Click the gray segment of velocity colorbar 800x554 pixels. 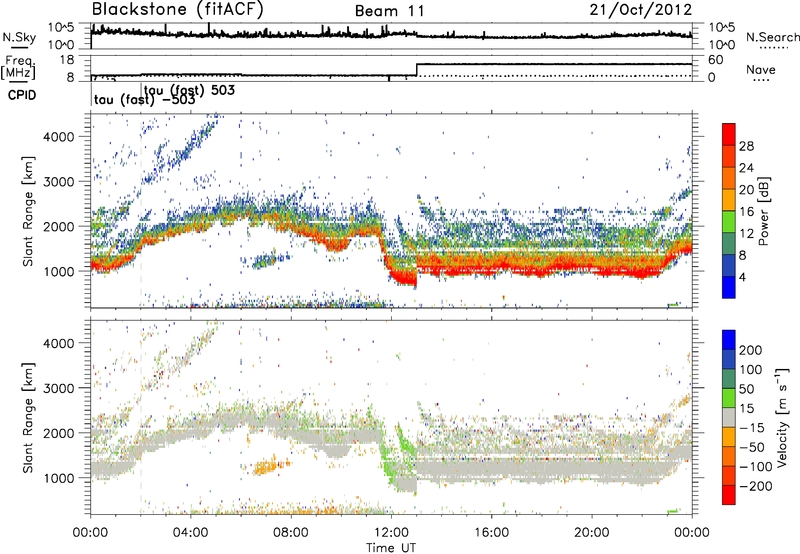[x=729, y=418]
